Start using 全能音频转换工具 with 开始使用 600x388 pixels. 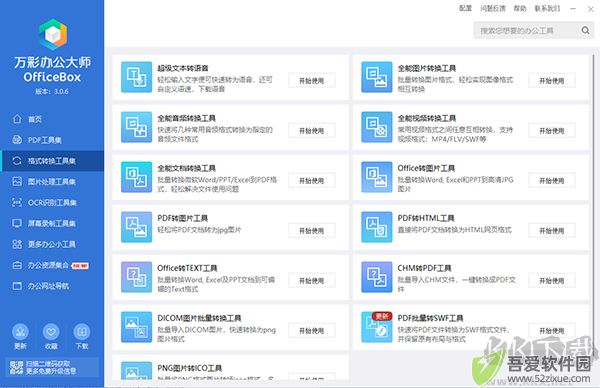(311, 131)
